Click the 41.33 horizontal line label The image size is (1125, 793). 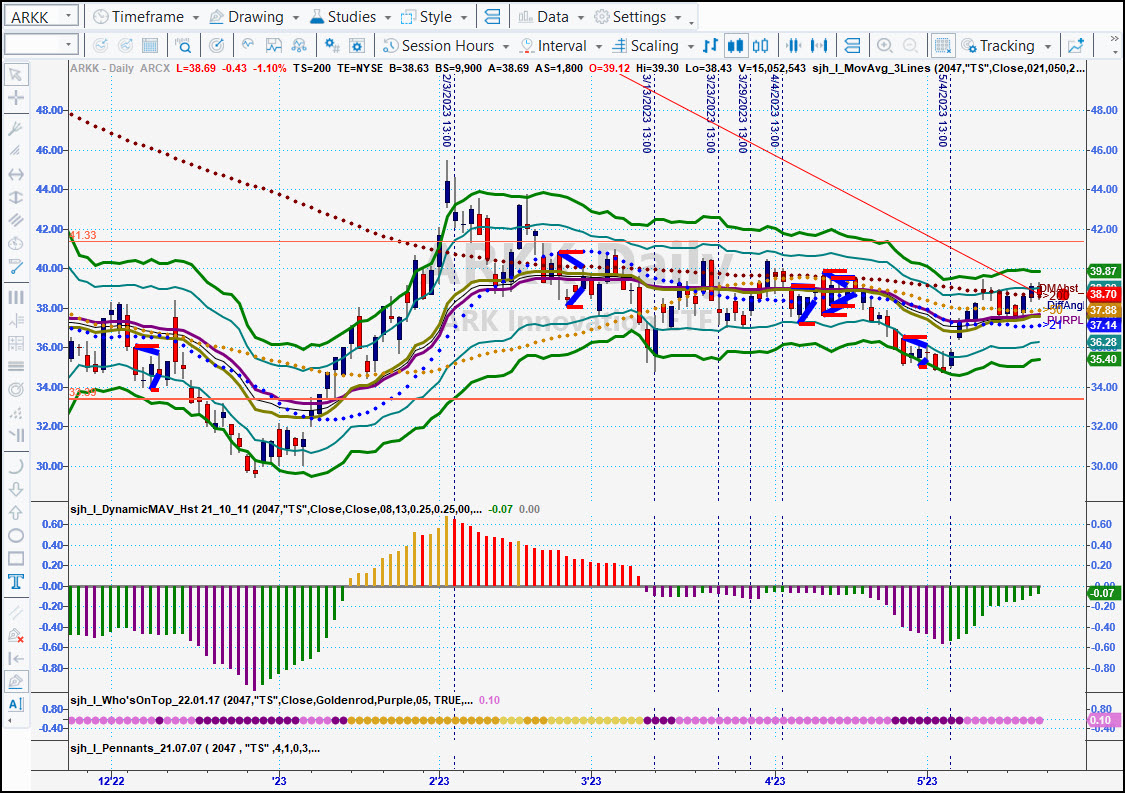tap(83, 235)
